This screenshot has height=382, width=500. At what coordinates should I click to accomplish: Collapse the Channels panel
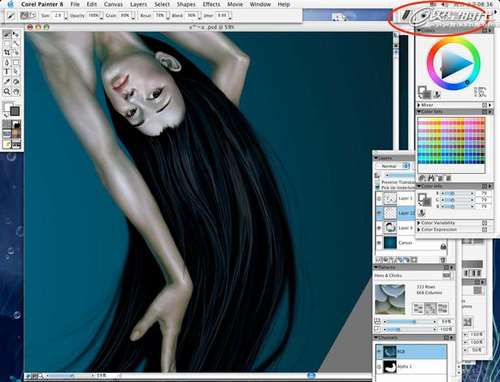[x=376, y=338]
